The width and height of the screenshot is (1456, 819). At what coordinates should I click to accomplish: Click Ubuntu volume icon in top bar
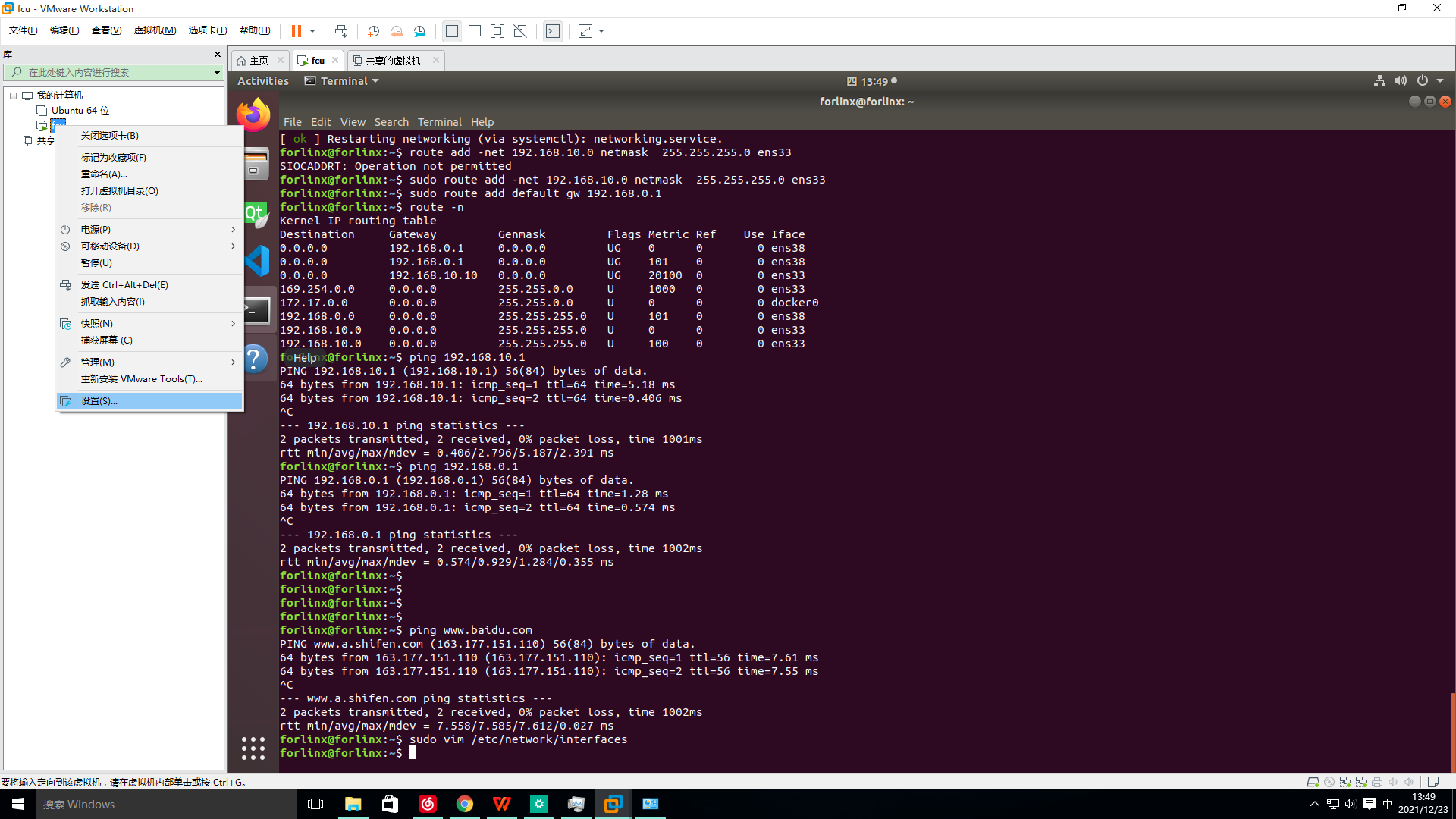coord(1401,81)
